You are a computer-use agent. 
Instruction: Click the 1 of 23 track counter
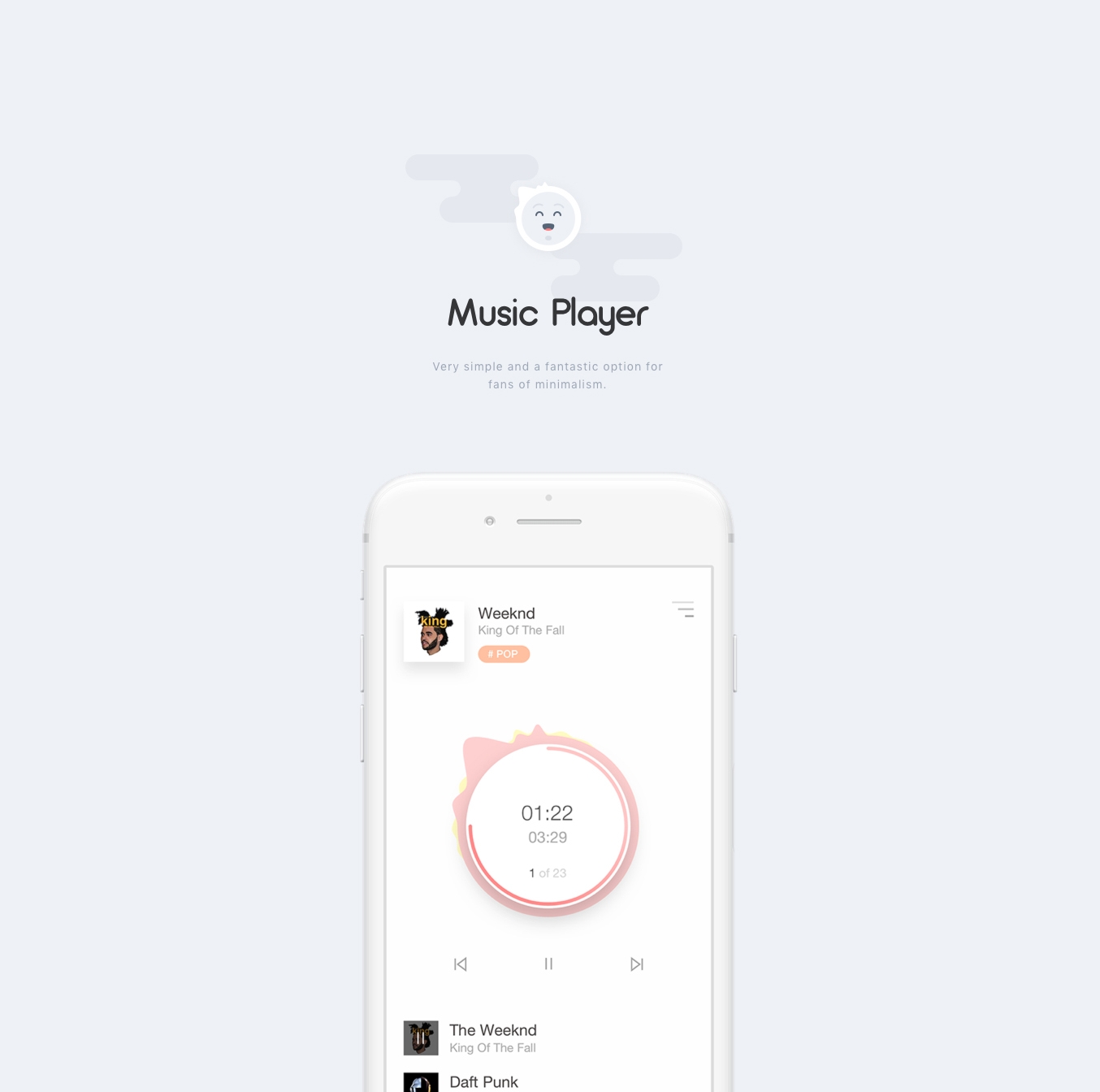pos(548,873)
